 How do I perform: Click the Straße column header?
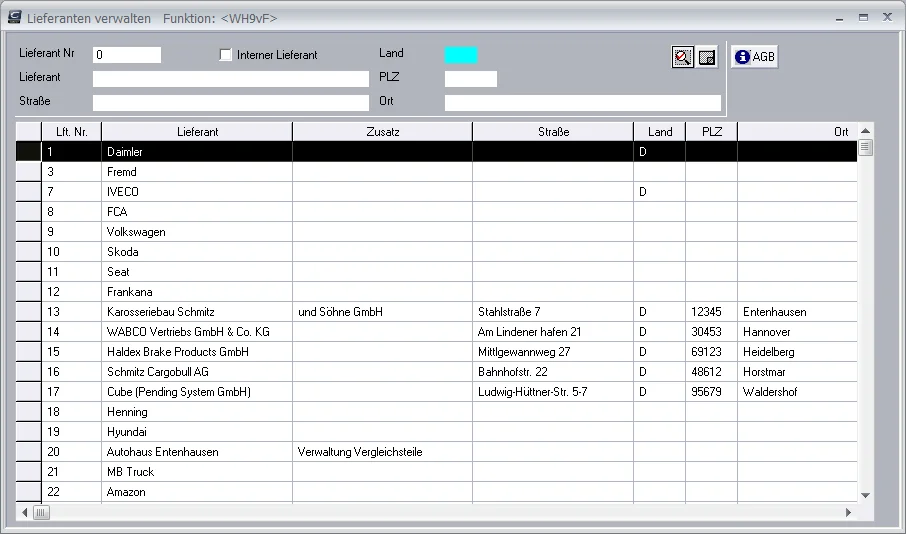coord(553,132)
